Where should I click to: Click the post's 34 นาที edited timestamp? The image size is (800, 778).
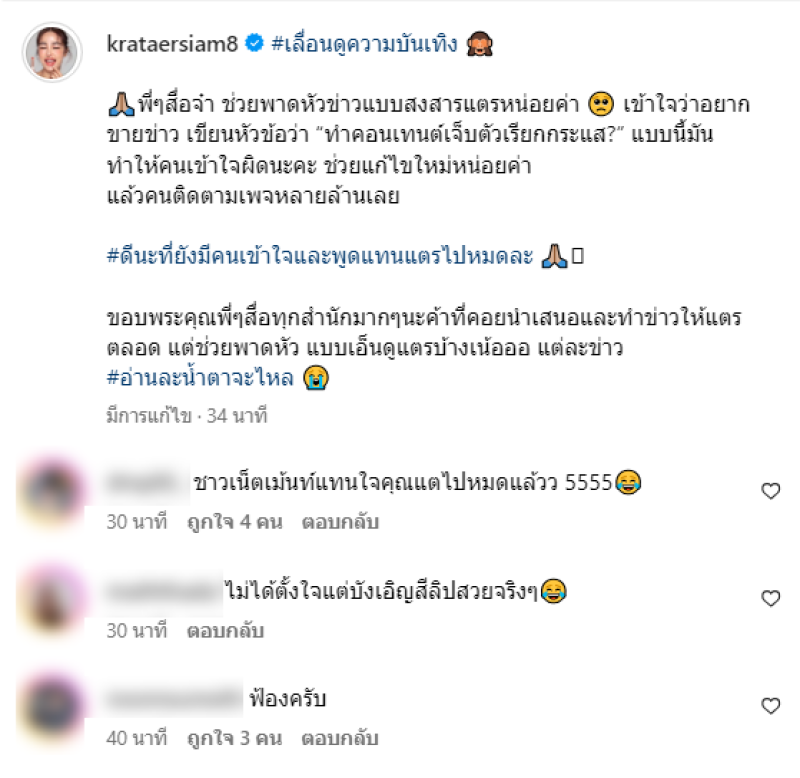tap(237, 416)
